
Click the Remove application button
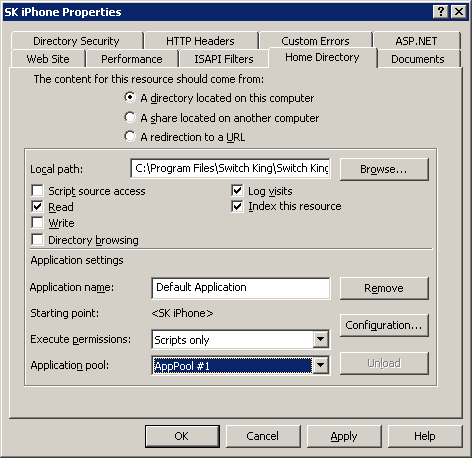(384, 288)
